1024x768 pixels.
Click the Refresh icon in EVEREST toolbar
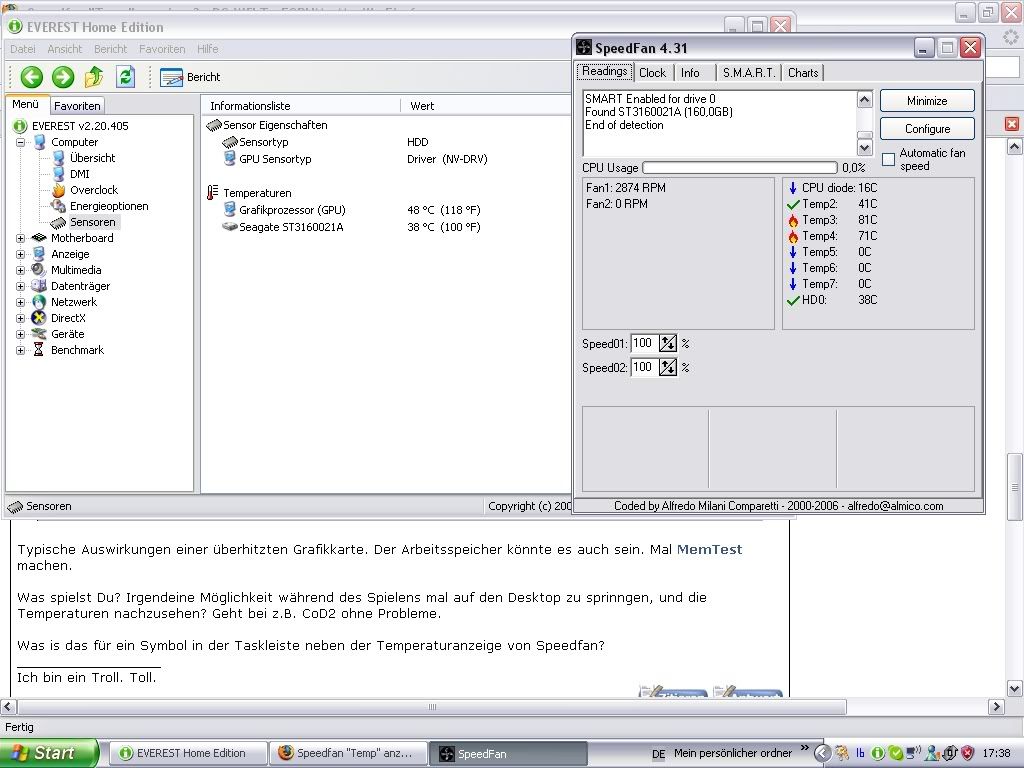coord(125,77)
